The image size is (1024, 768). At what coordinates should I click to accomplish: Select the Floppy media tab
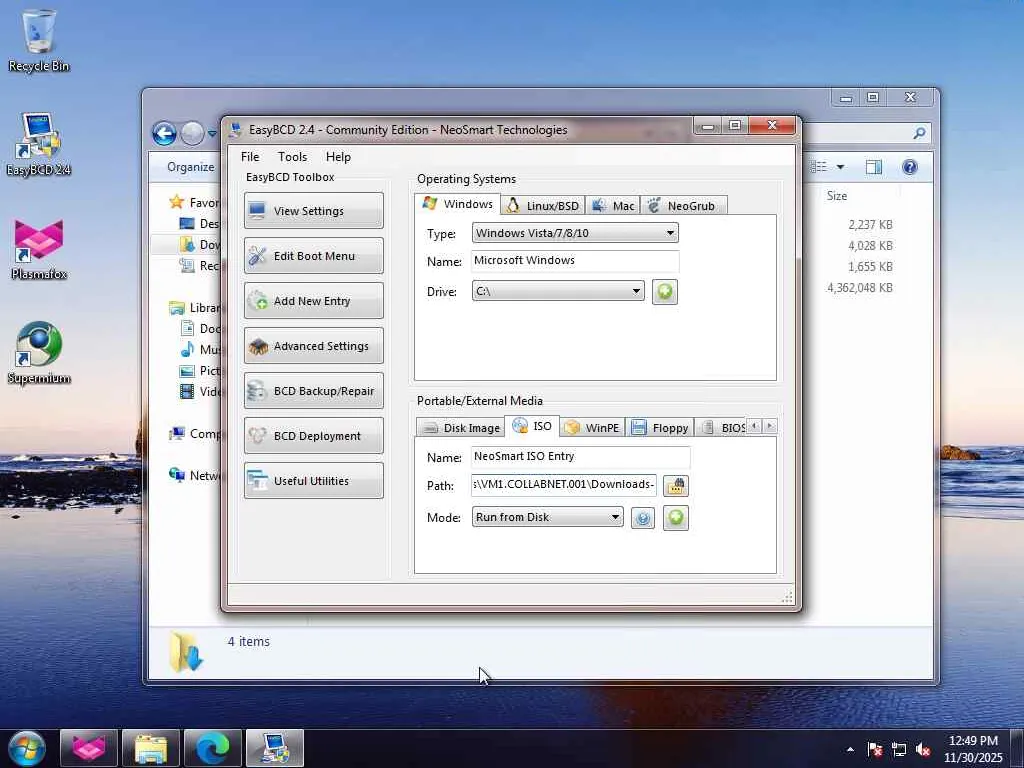pos(660,428)
